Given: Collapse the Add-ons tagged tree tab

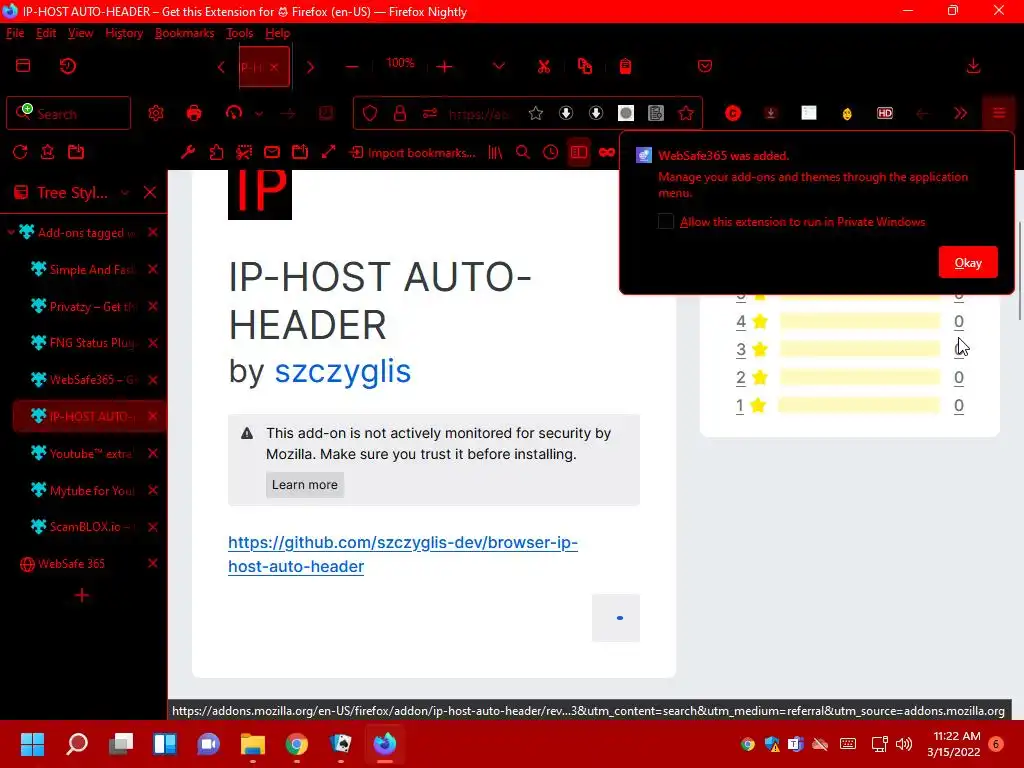Looking at the screenshot, I should point(11,232).
